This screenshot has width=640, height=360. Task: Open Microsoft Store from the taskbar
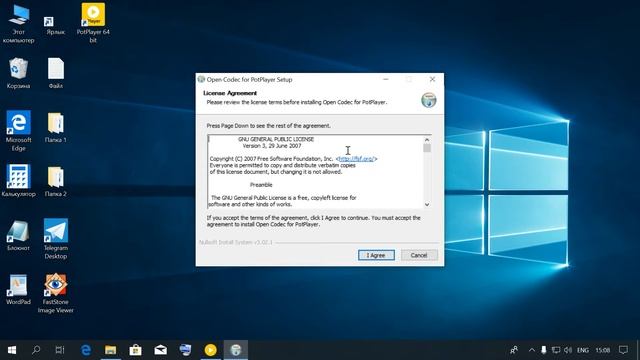(136, 350)
